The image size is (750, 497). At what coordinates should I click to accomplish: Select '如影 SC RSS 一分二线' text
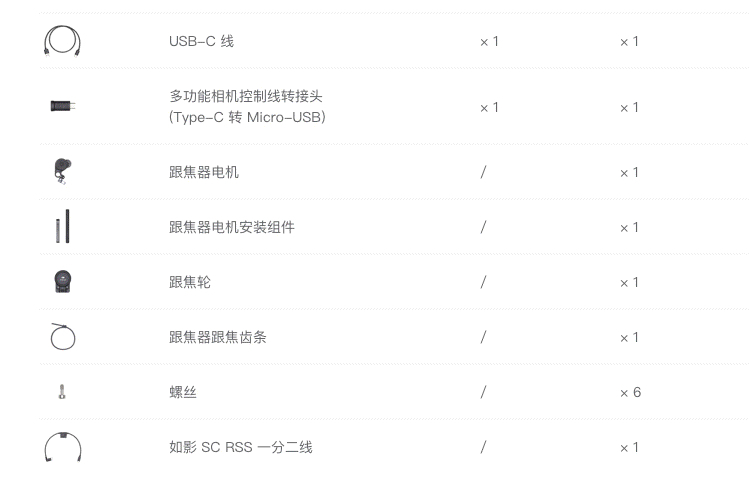241,447
